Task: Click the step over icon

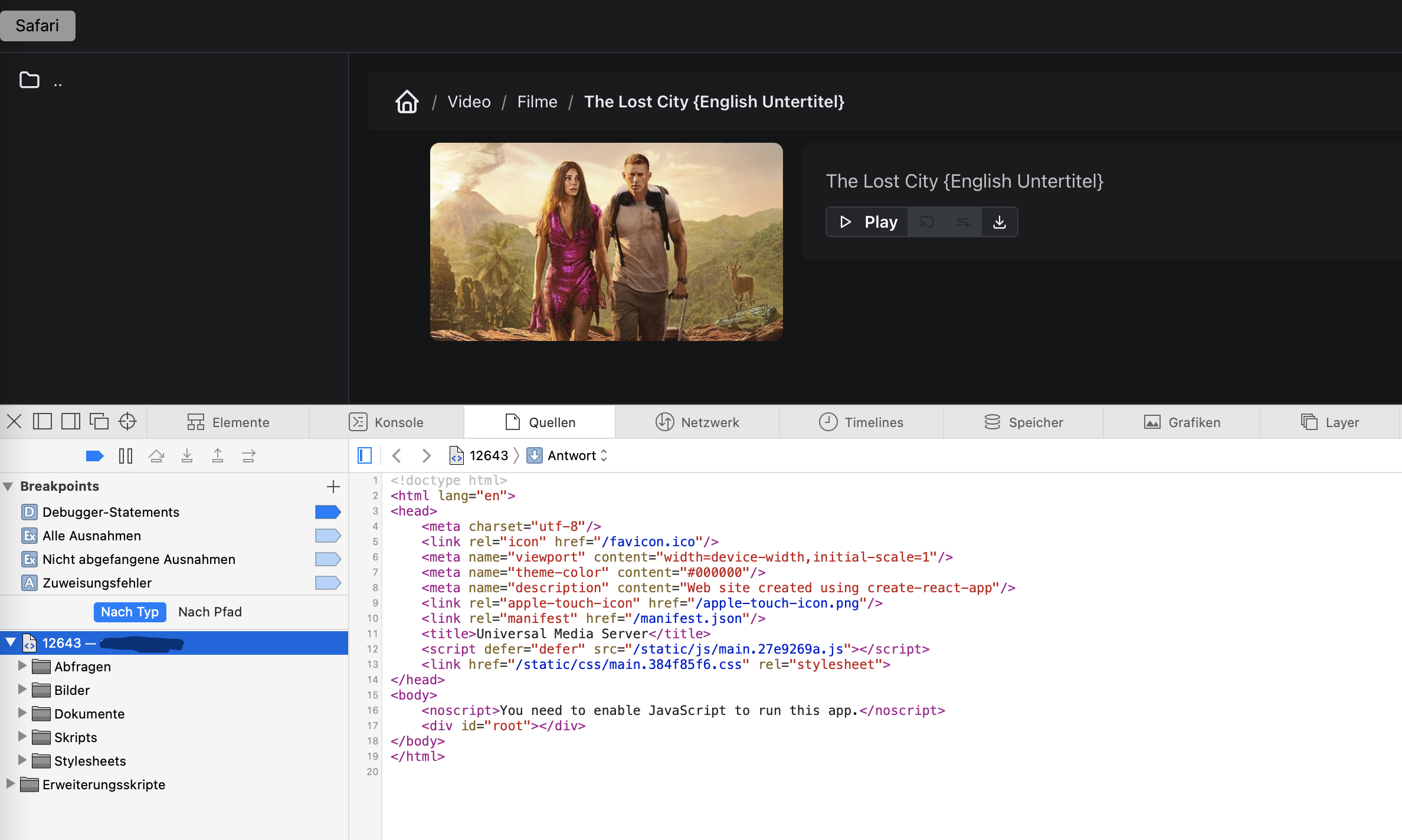Action: [x=156, y=456]
